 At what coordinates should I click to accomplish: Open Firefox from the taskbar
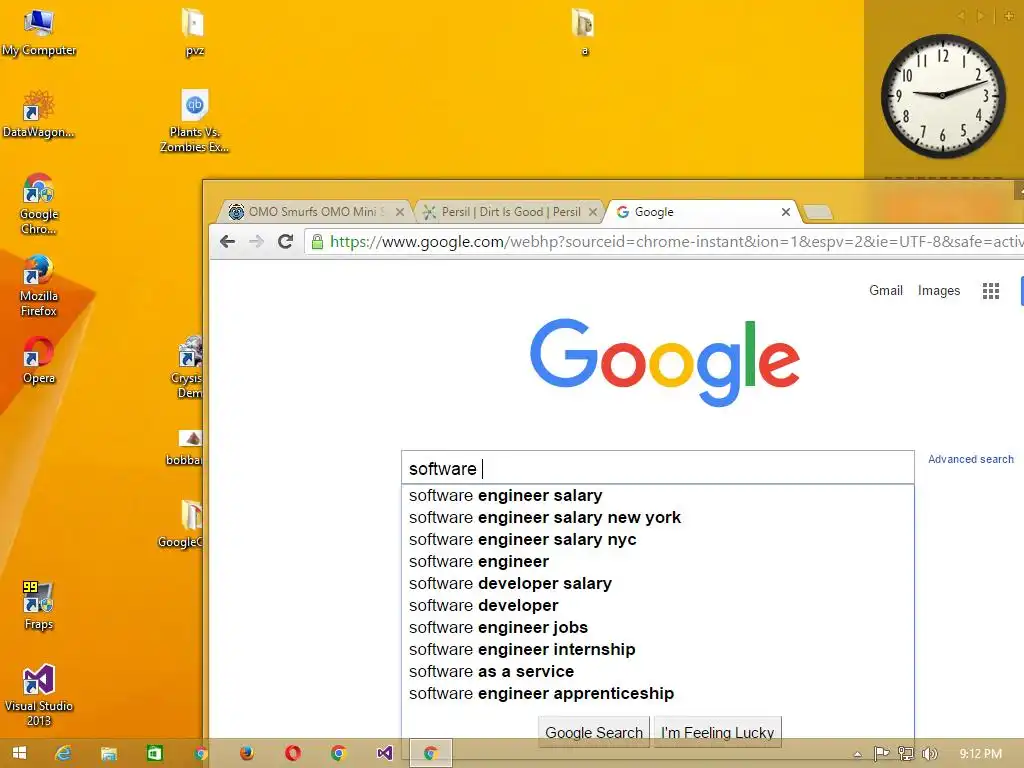pos(246,753)
